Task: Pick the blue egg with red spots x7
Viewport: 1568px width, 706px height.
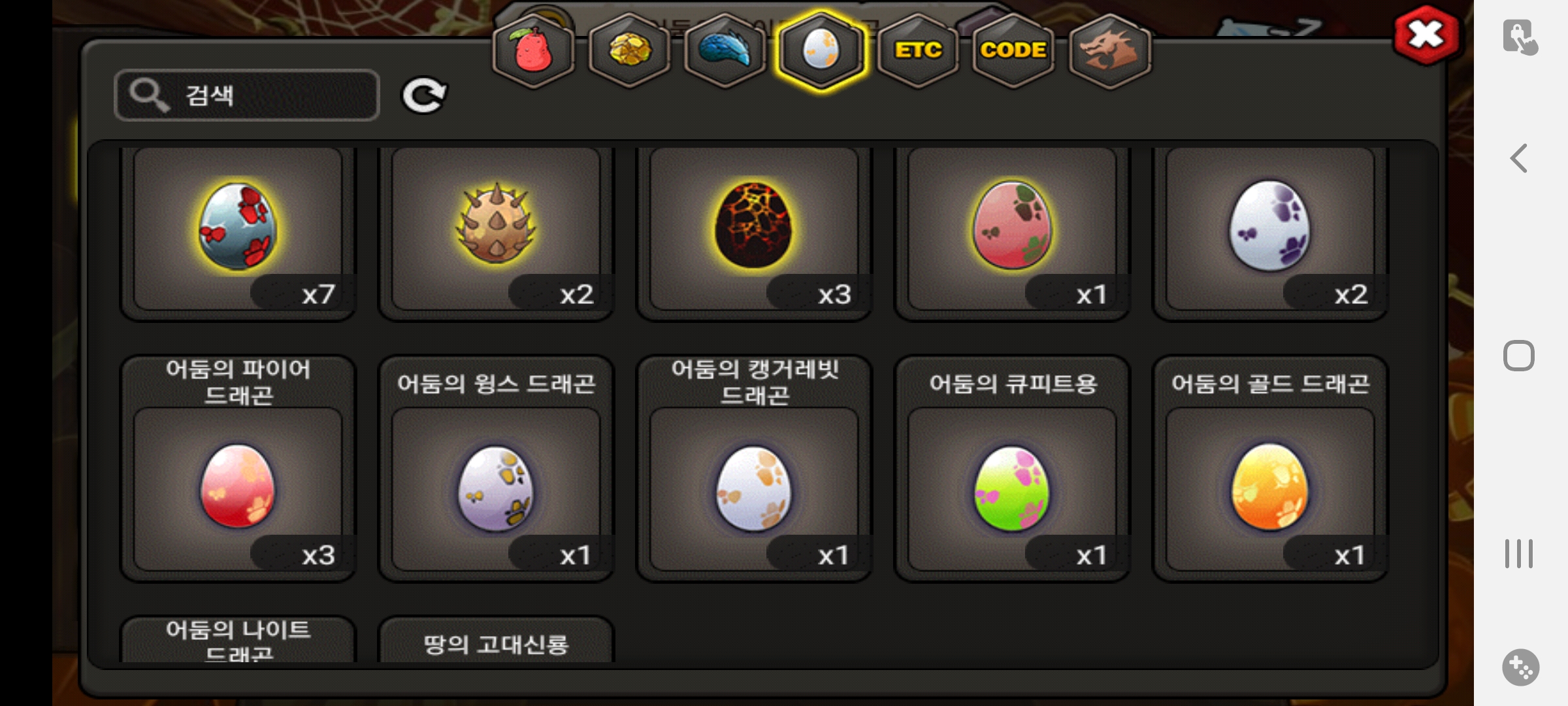Action: 238,229
